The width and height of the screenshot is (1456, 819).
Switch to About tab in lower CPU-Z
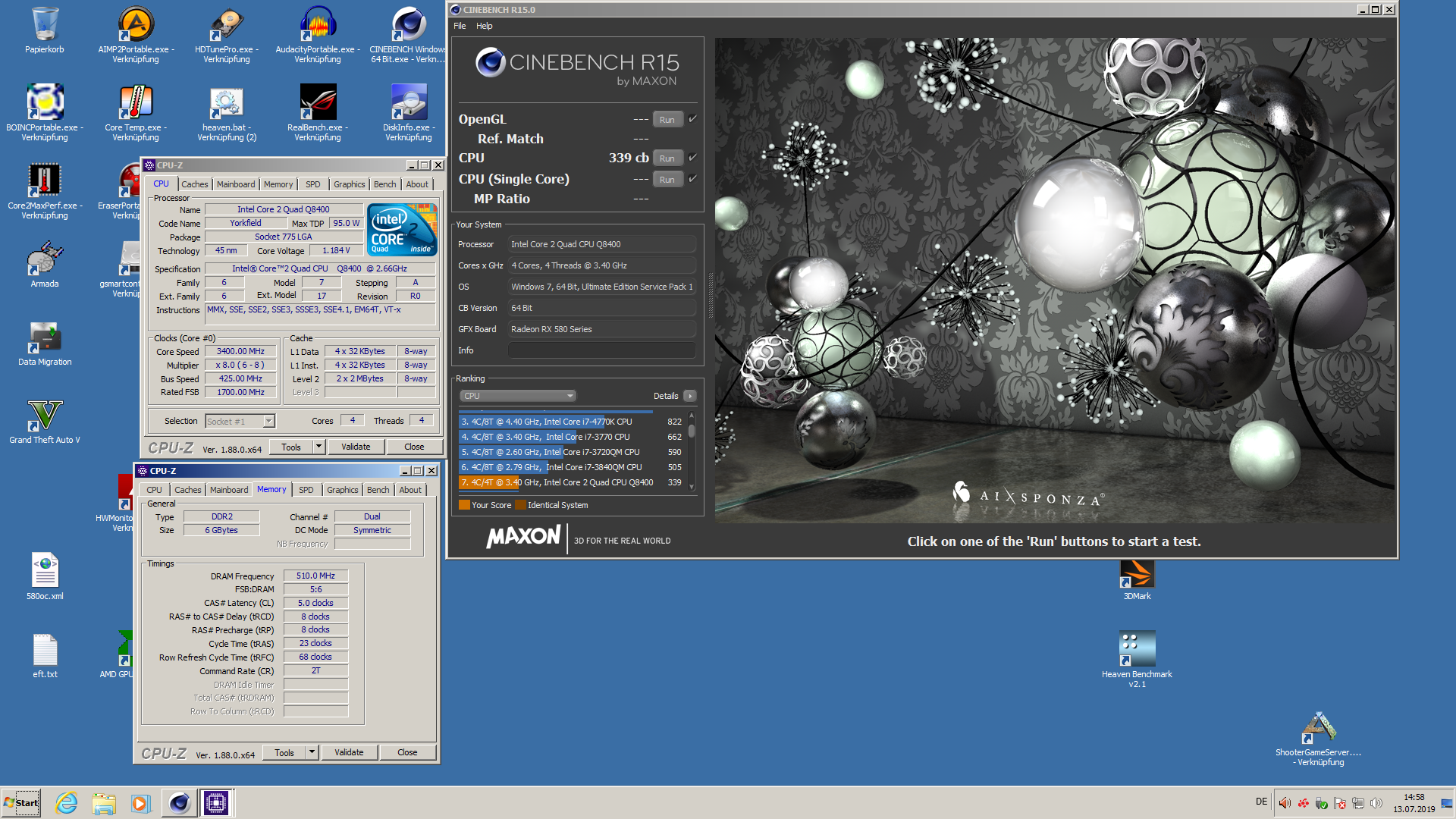410,490
